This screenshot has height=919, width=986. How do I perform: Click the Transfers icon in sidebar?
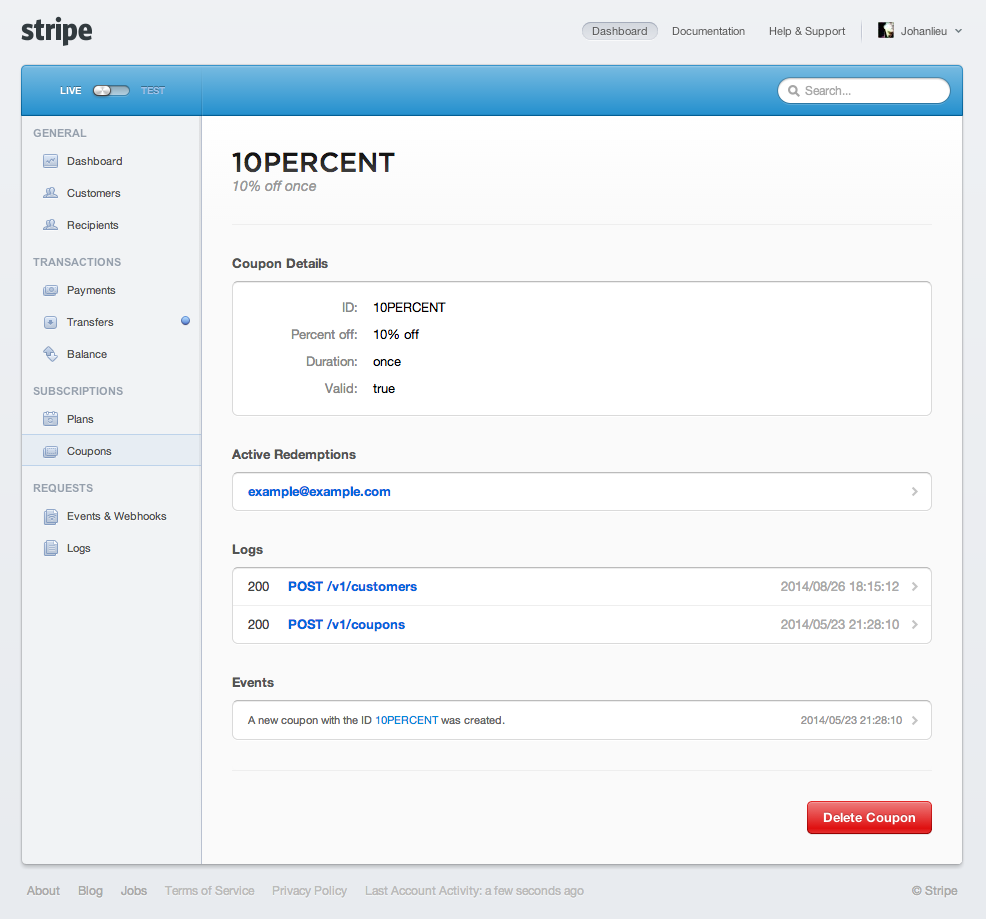click(x=50, y=322)
